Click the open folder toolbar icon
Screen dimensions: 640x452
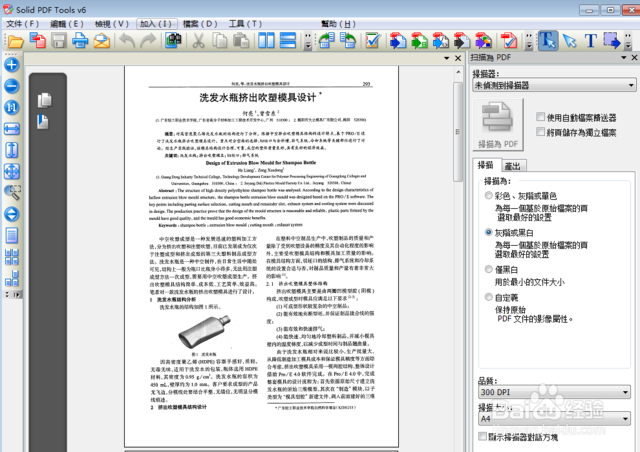pyautogui.click(x=16, y=41)
